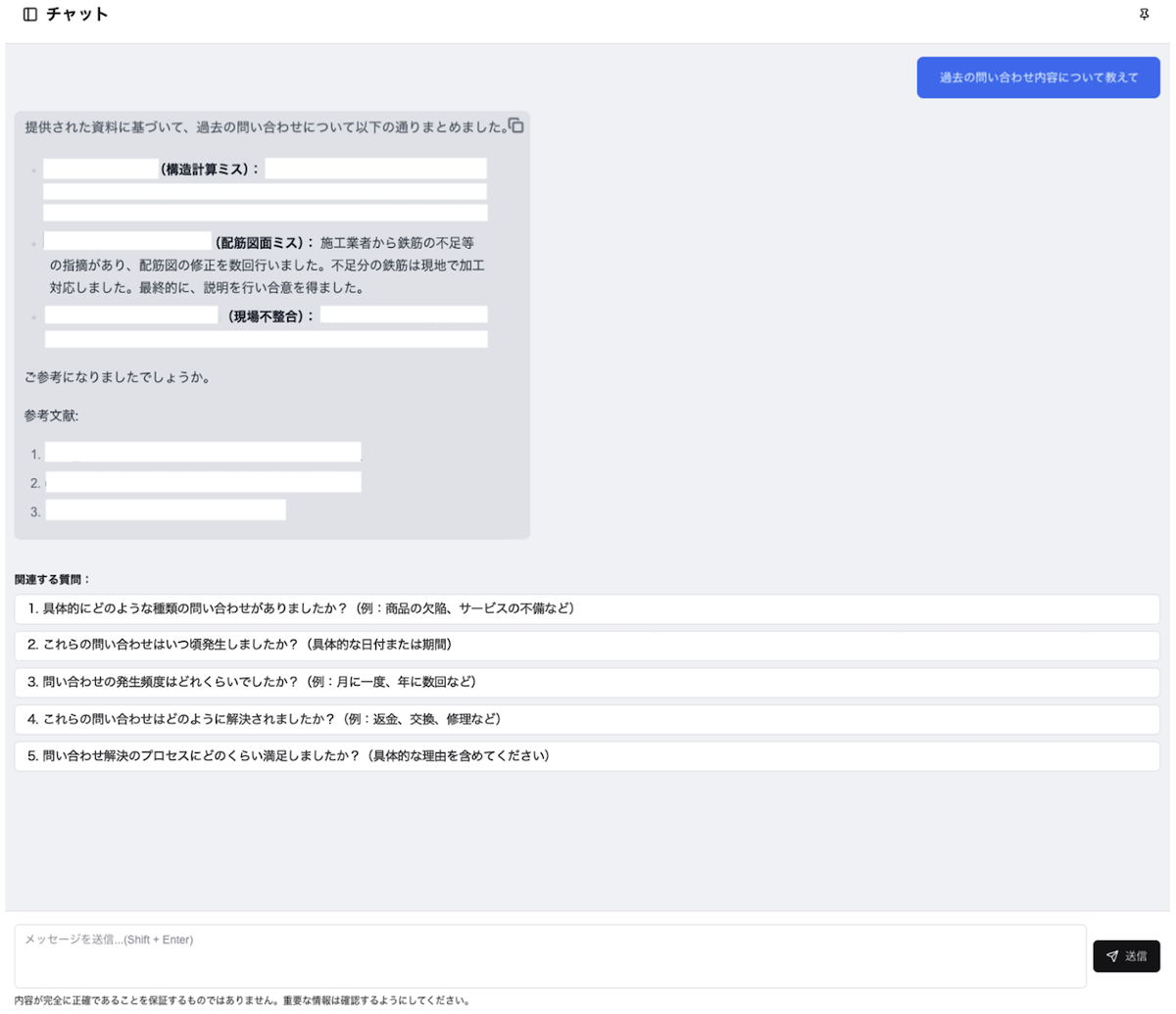The width and height of the screenshot is (1176, 1014).
Task: Select the user's blue question bubble
Action: pyautogui.click(x=1037, y=76)
